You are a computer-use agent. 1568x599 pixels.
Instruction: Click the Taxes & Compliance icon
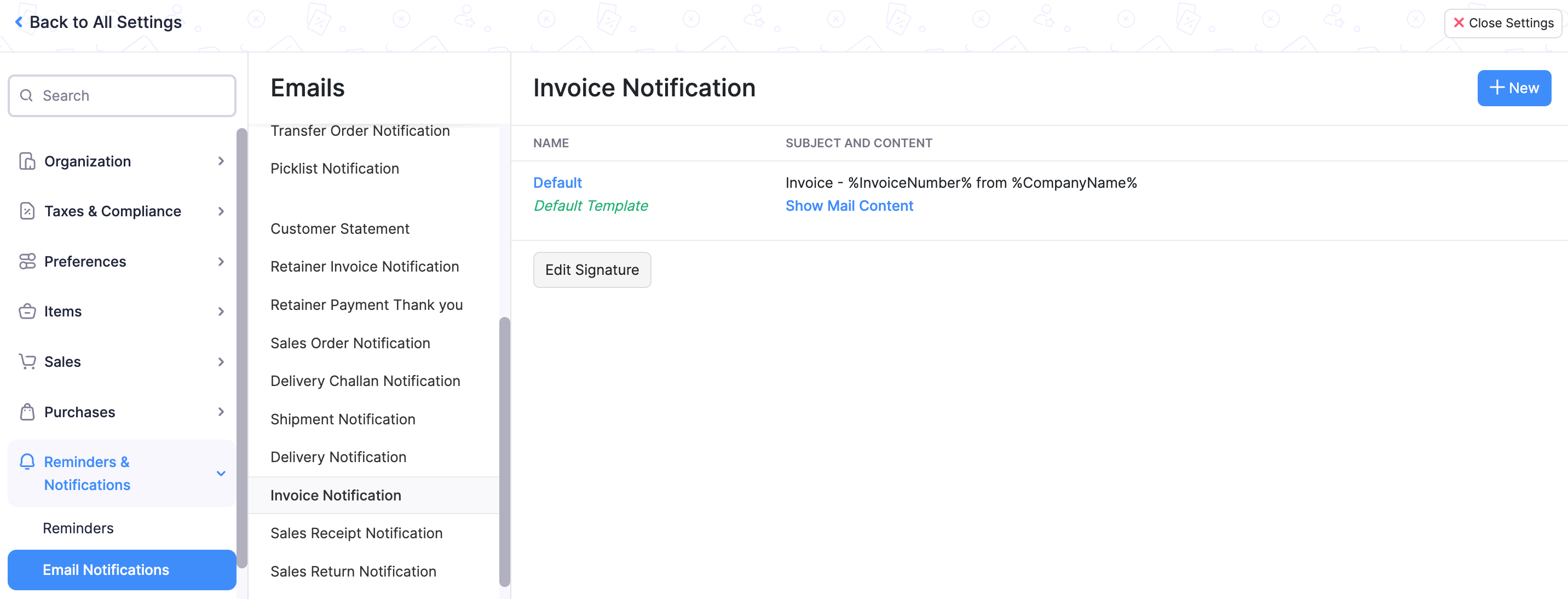tap(28, 211)
